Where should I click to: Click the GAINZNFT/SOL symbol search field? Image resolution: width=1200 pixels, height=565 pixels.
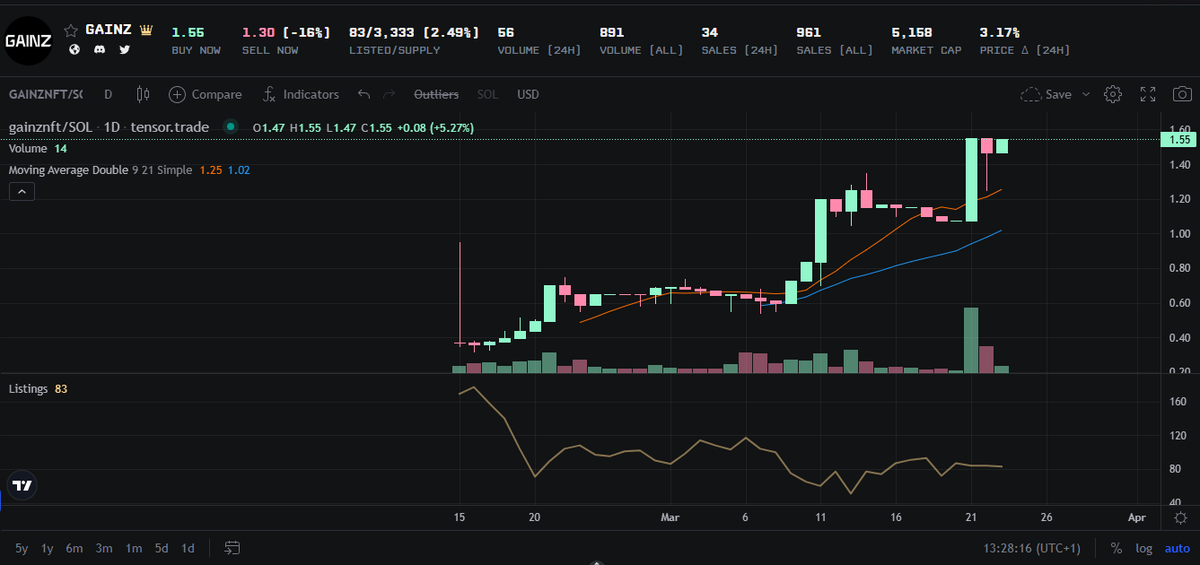[46, 94]
